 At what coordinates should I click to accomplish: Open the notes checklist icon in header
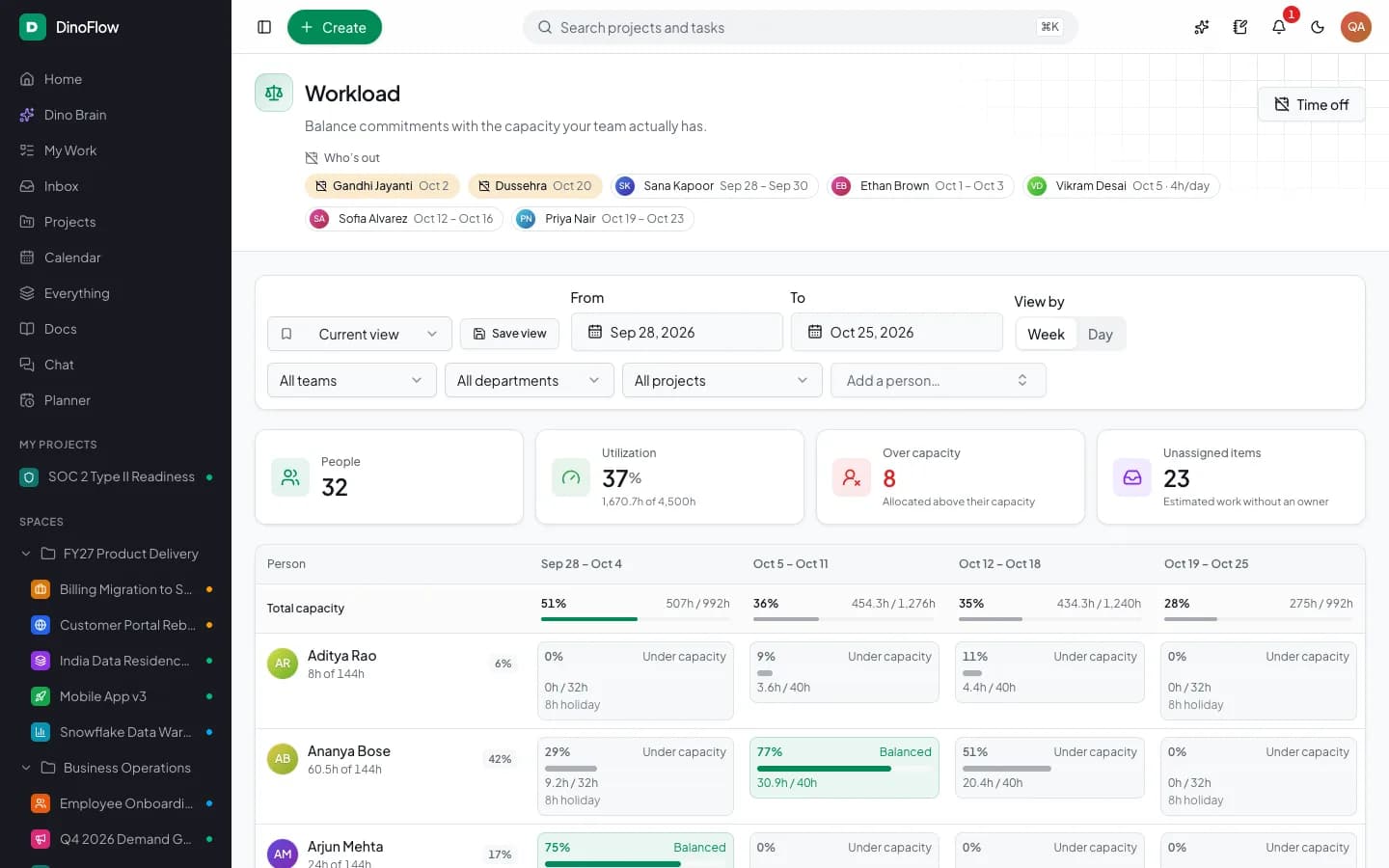tap(1240, 27)
